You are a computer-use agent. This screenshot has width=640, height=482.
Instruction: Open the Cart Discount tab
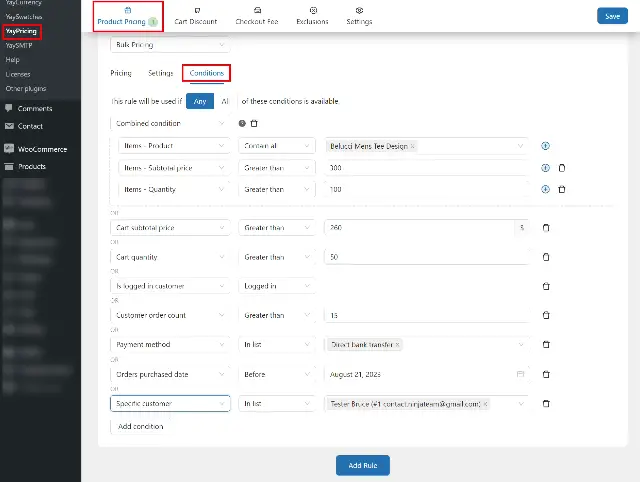(x=196, y=16)
